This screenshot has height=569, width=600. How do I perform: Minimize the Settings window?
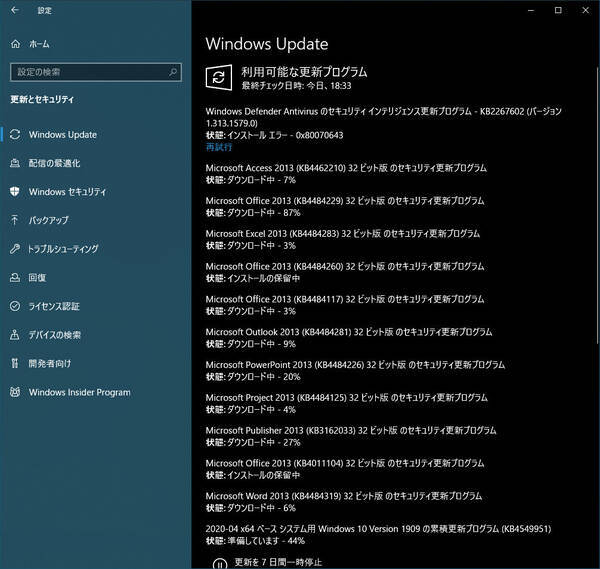point(531,10)
